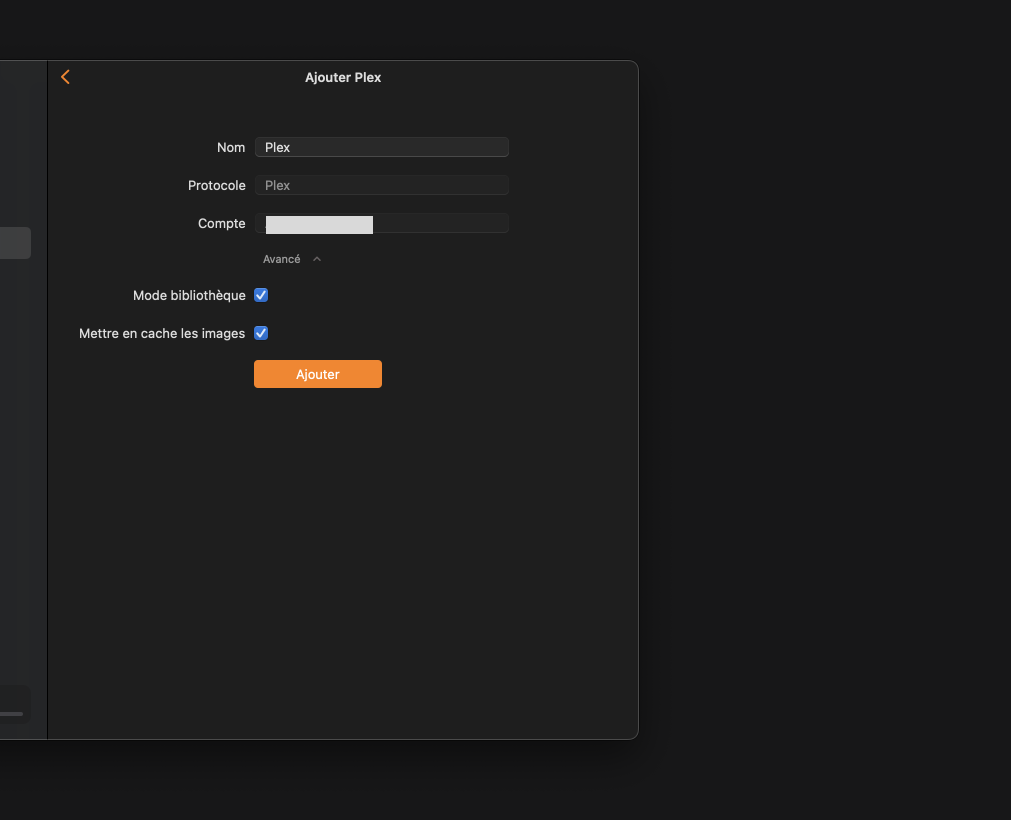Click the Mode bibliothèque label

[189, 295]
